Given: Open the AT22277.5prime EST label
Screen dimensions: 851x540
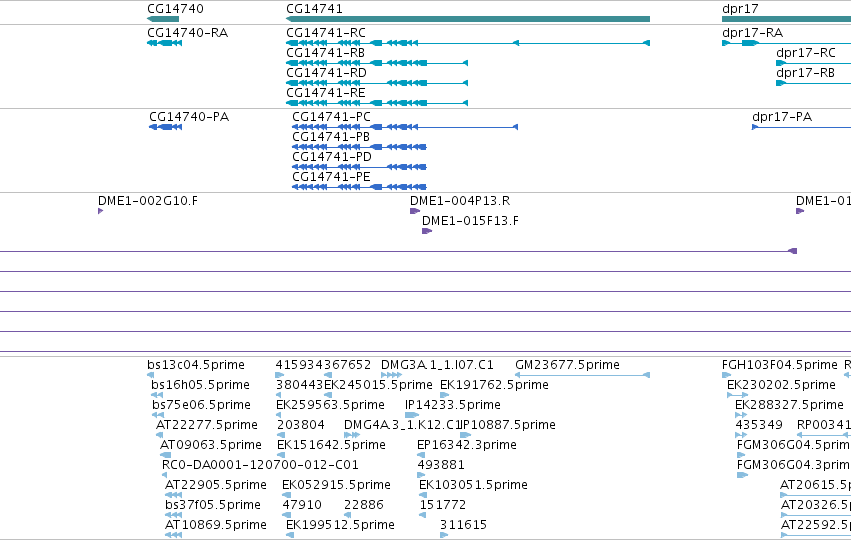Looking at the screenshot, I should 207,425.
